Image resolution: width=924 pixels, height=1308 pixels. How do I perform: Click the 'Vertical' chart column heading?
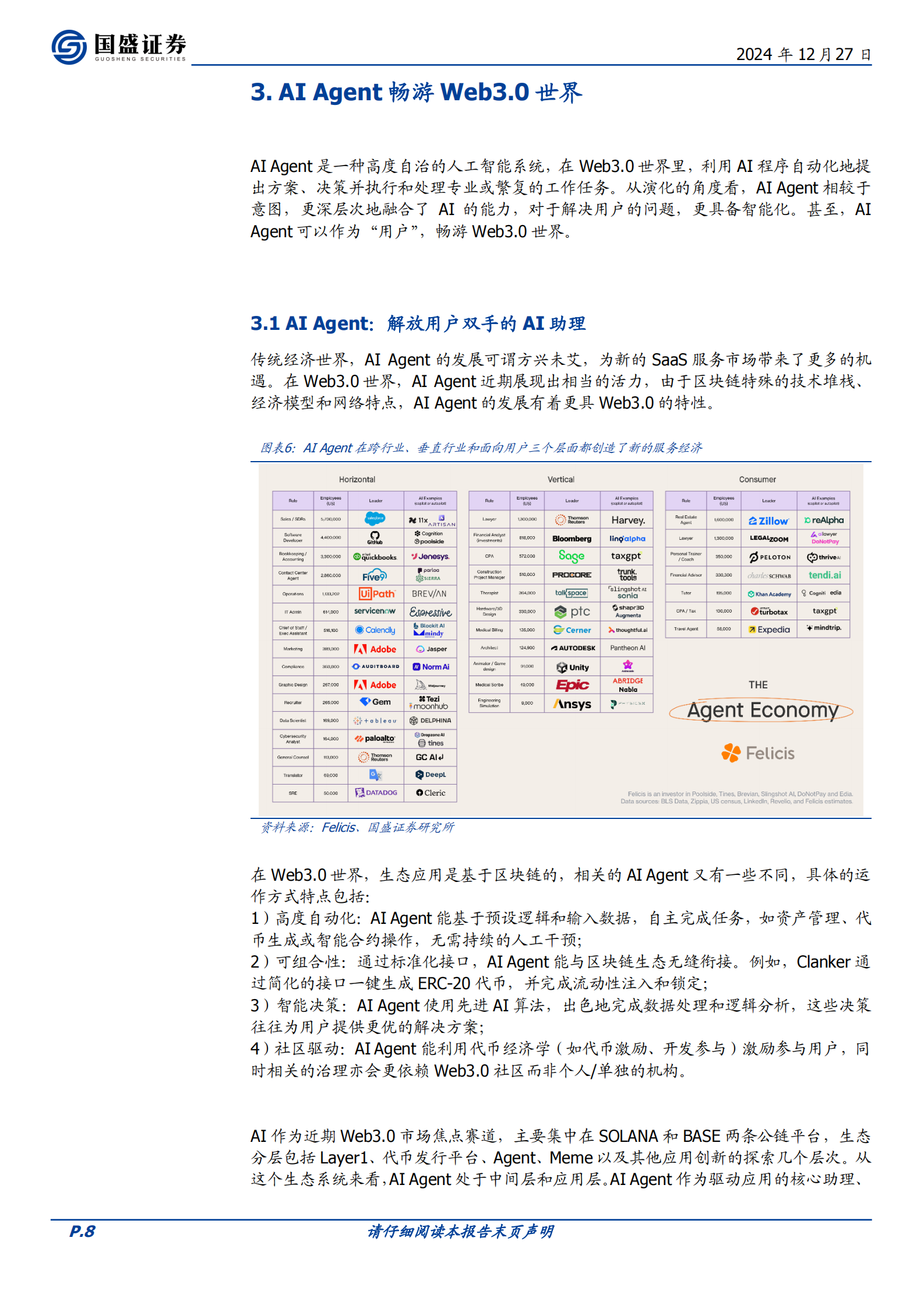point(560,479)
